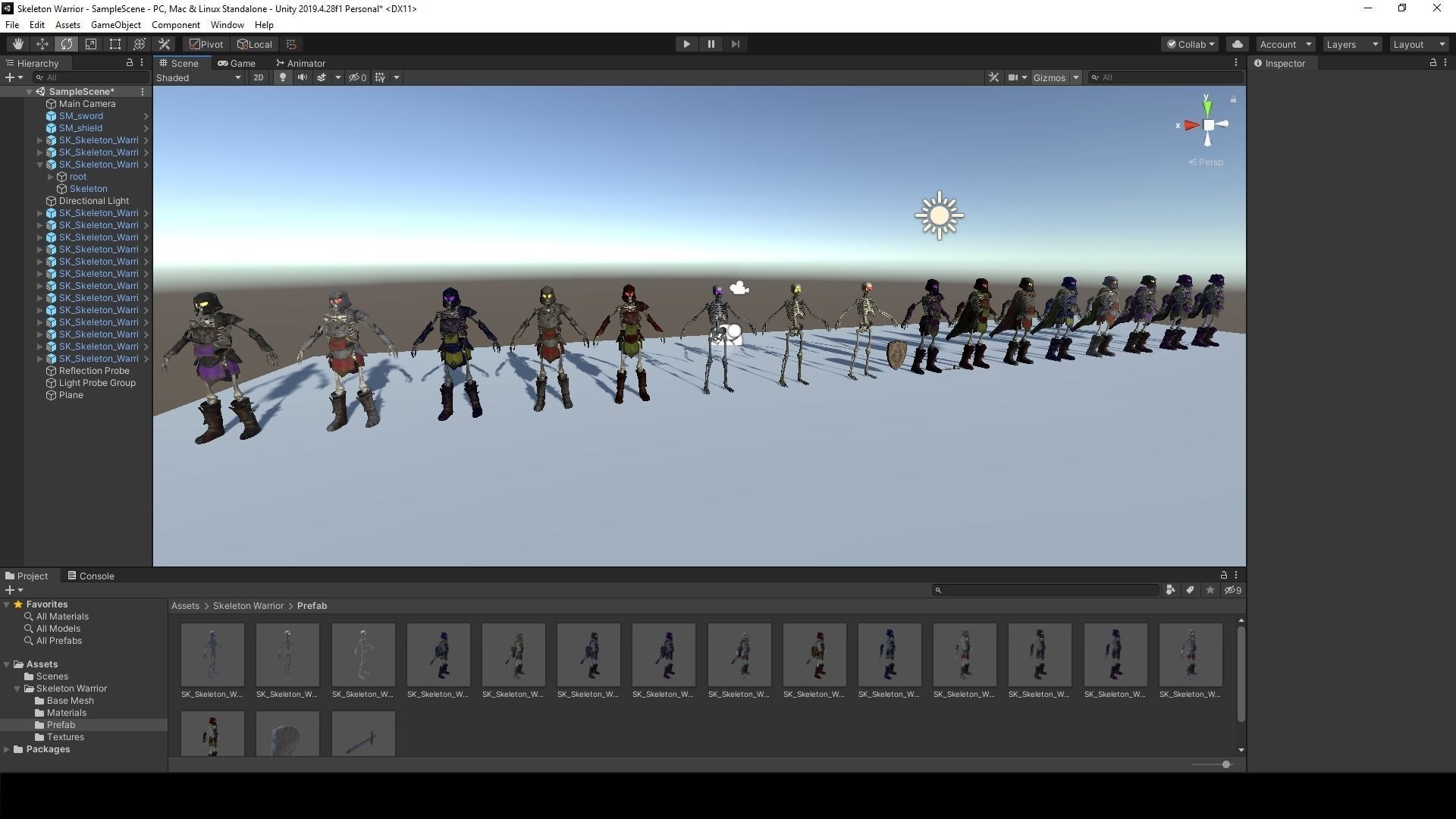Open cloud services icon
The width and height of the screenshot is (1456, 819).
pos(1237,44)
